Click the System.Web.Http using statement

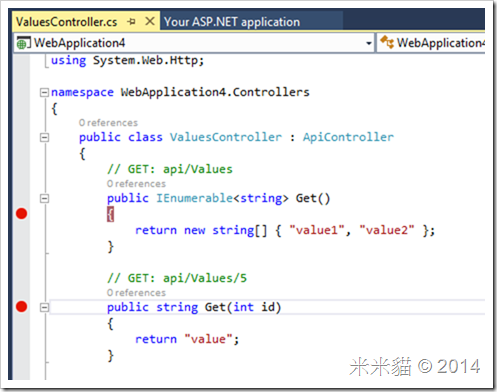(x=127, y=61)
